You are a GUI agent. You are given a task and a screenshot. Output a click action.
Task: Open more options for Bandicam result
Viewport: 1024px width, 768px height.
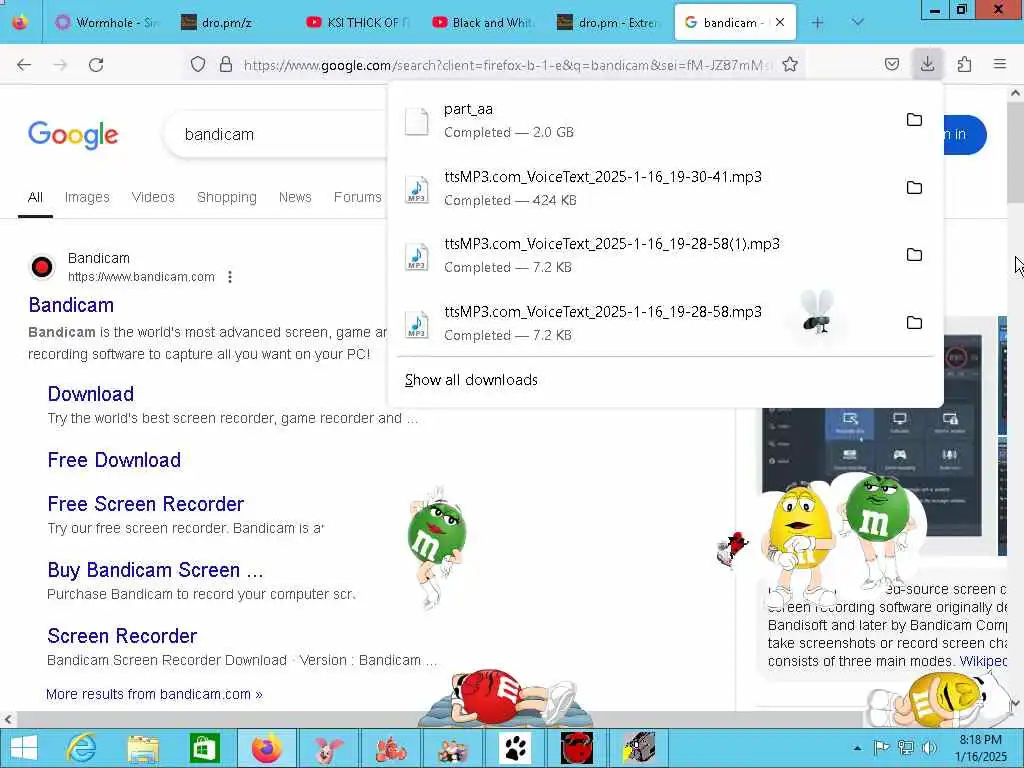(230, 277)
